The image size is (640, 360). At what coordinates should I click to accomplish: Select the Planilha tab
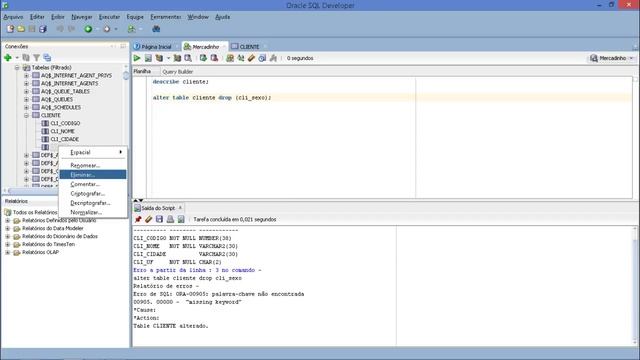(x=142, y=71)
